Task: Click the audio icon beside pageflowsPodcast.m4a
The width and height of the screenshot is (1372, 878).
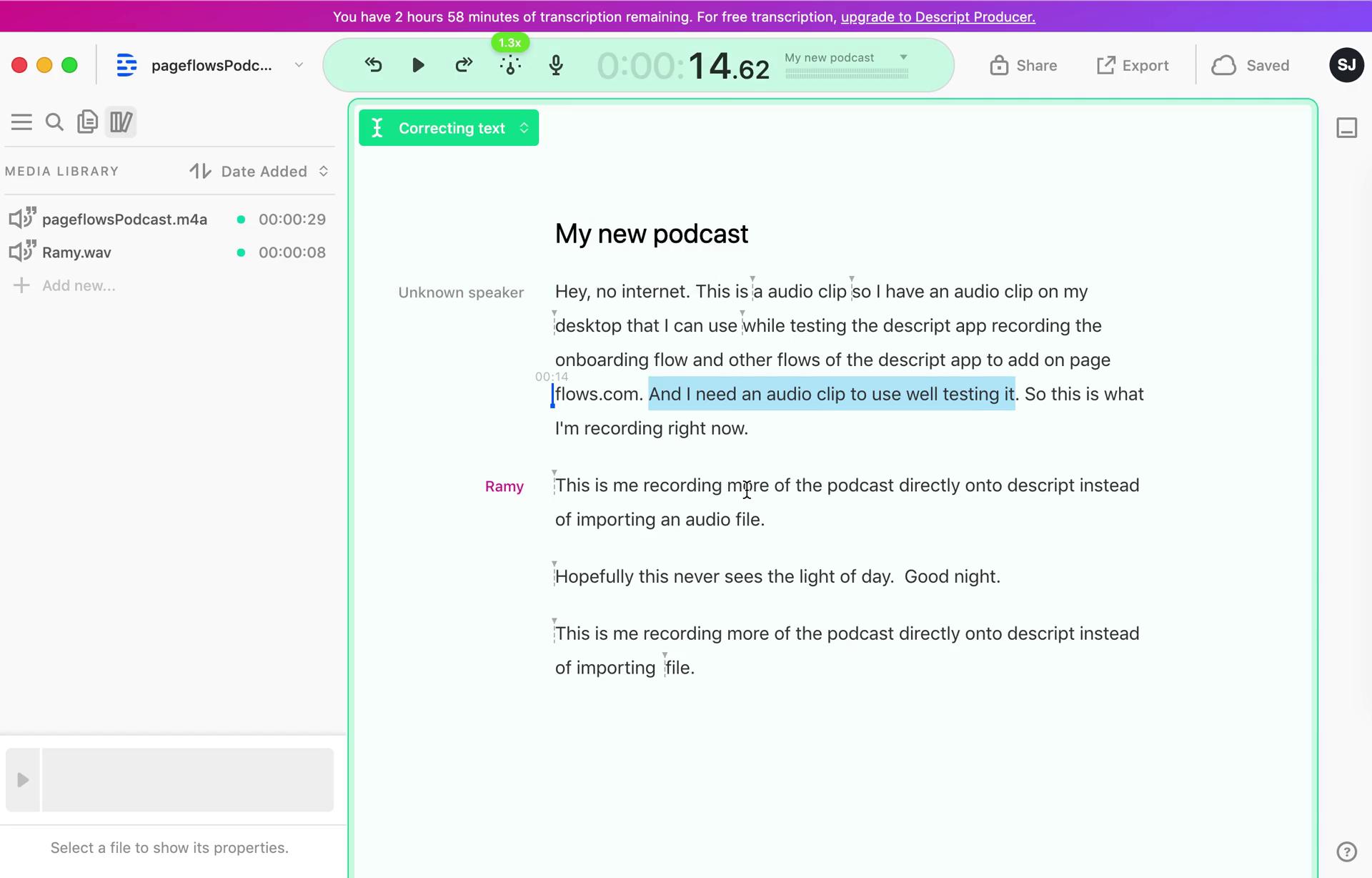Action: 22,217
